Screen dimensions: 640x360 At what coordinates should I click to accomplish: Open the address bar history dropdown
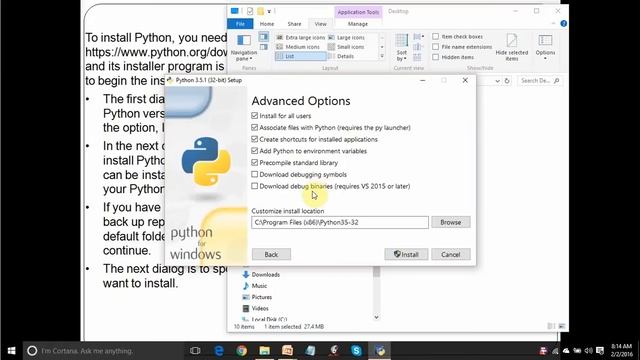[497, 81]
